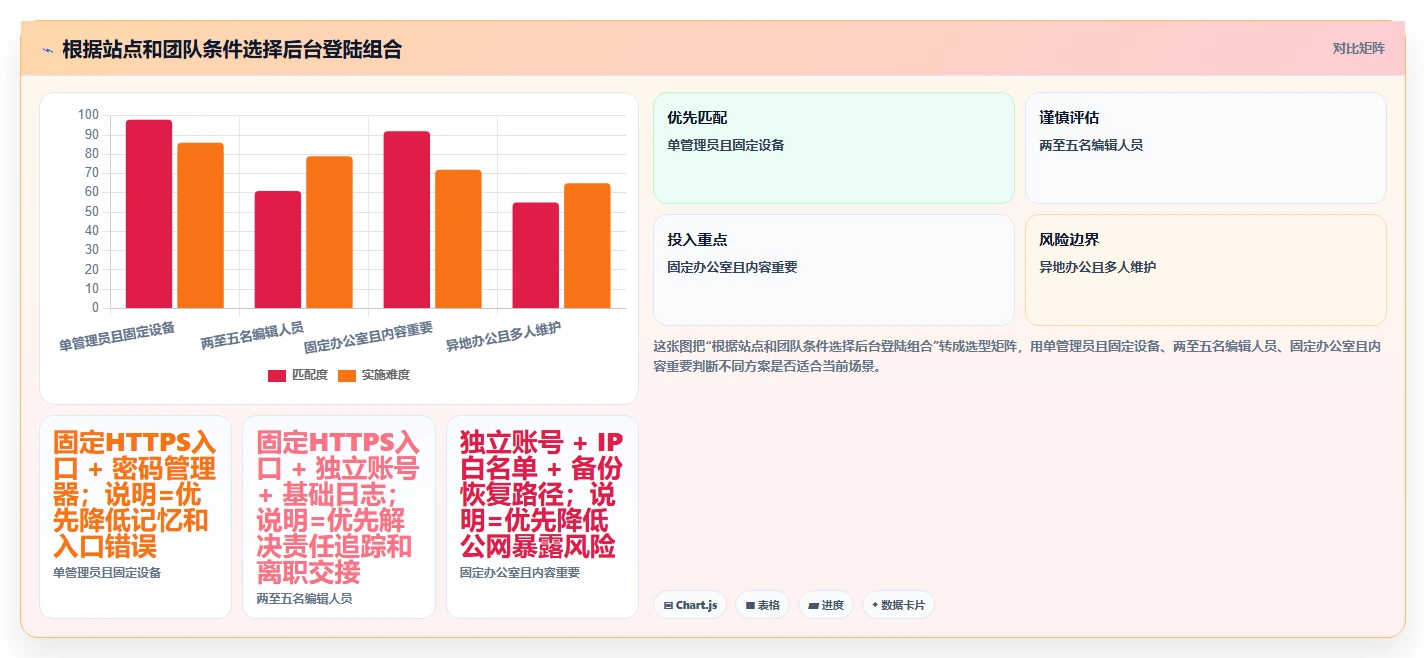Open the orange 固定HTTPS入口 + 密码管理器 stat card

click(135, 517)
